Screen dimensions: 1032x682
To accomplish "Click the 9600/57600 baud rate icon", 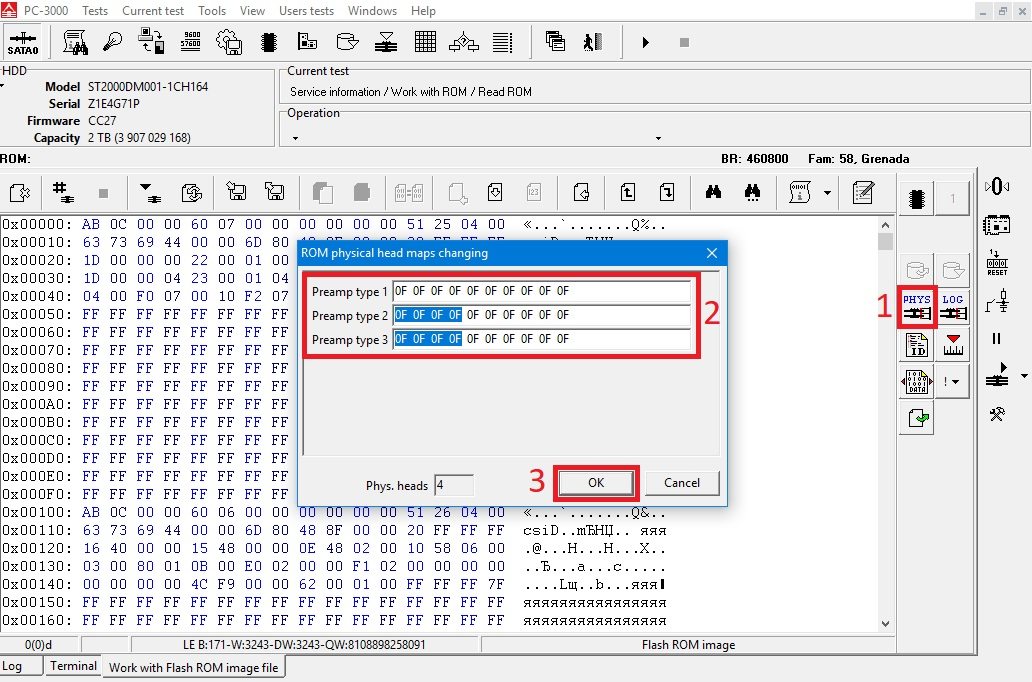I will click(x=190, y=42).
